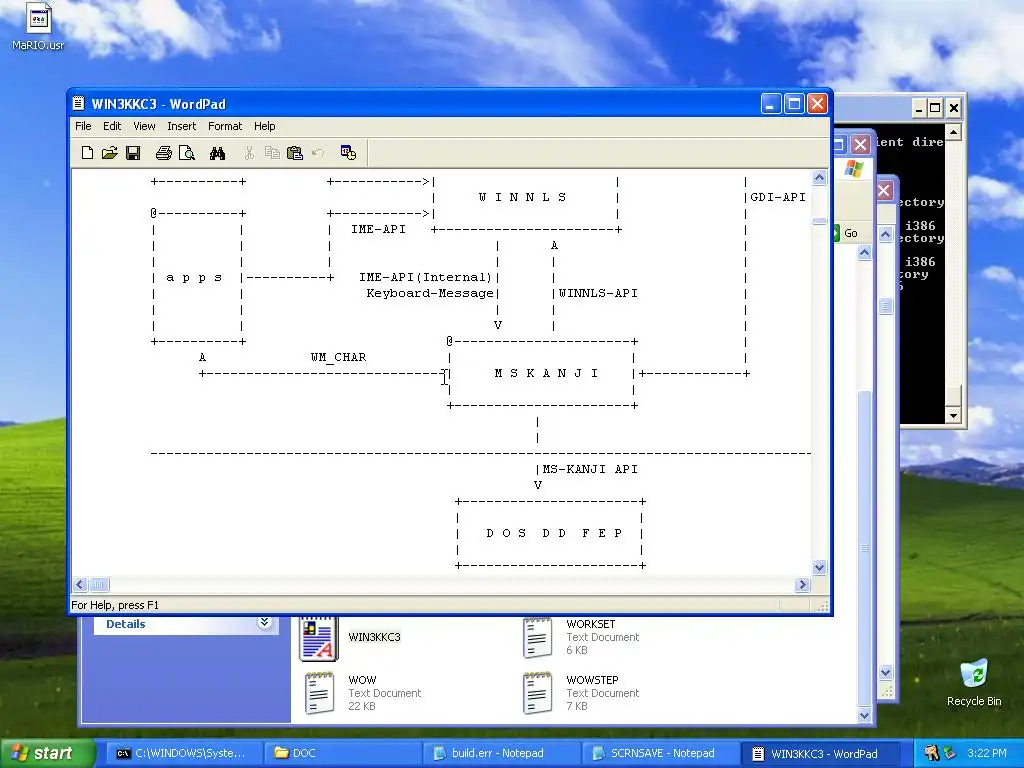Click the WordPad title bar document icon
Viewport: 1024px width, 768px height.
pyautogui.click(x=79, y=104)
